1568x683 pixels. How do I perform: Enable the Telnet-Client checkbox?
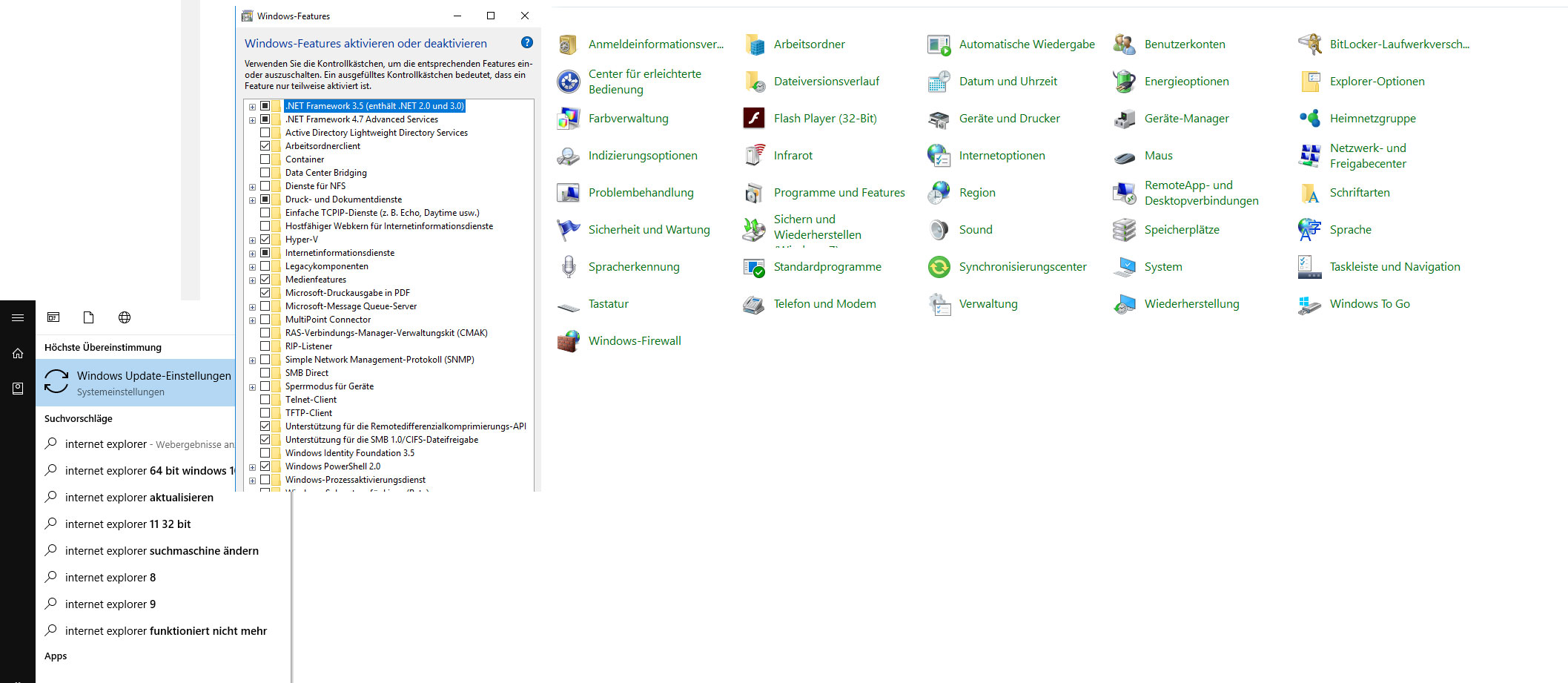[265, 399]
